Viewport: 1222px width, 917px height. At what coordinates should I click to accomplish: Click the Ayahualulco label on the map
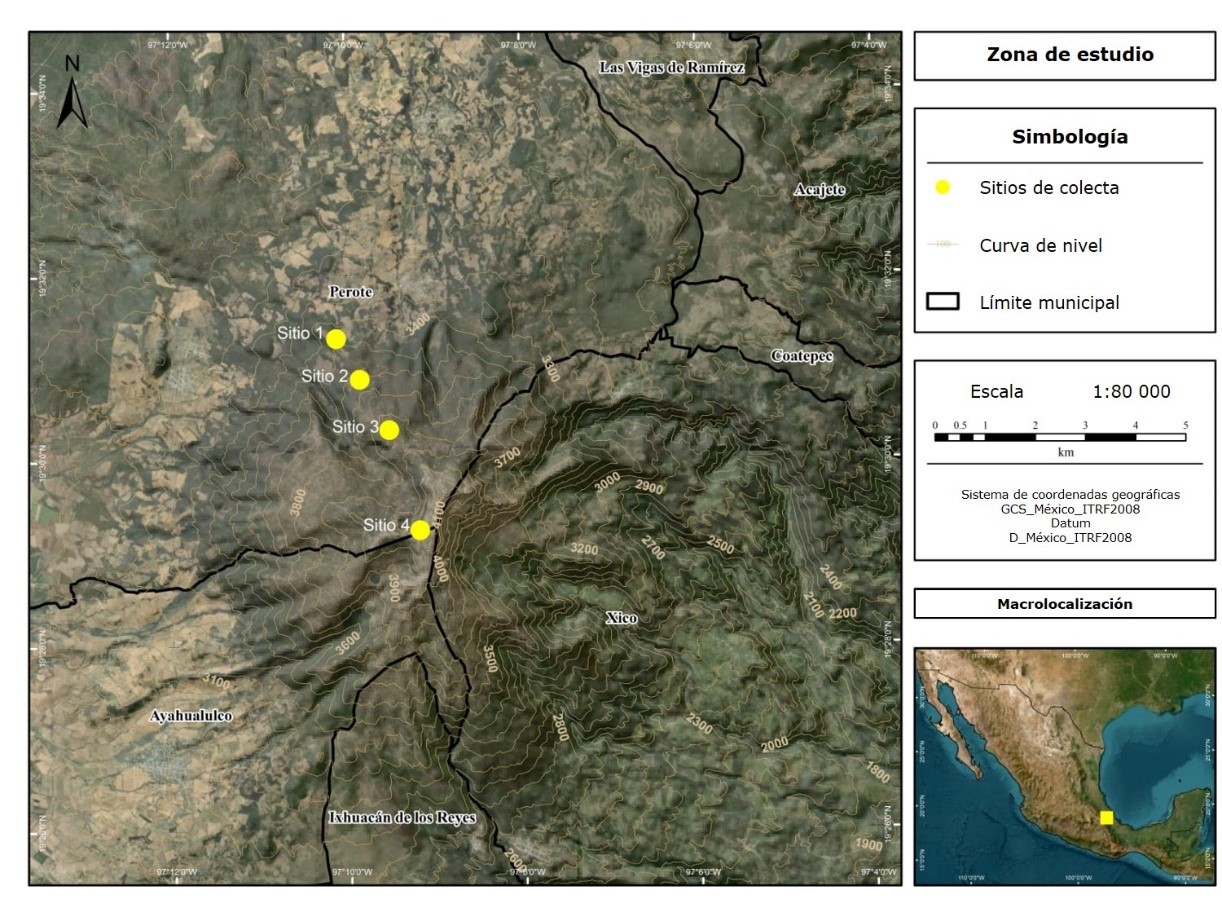pyautogui.click(x=190, y=716)
